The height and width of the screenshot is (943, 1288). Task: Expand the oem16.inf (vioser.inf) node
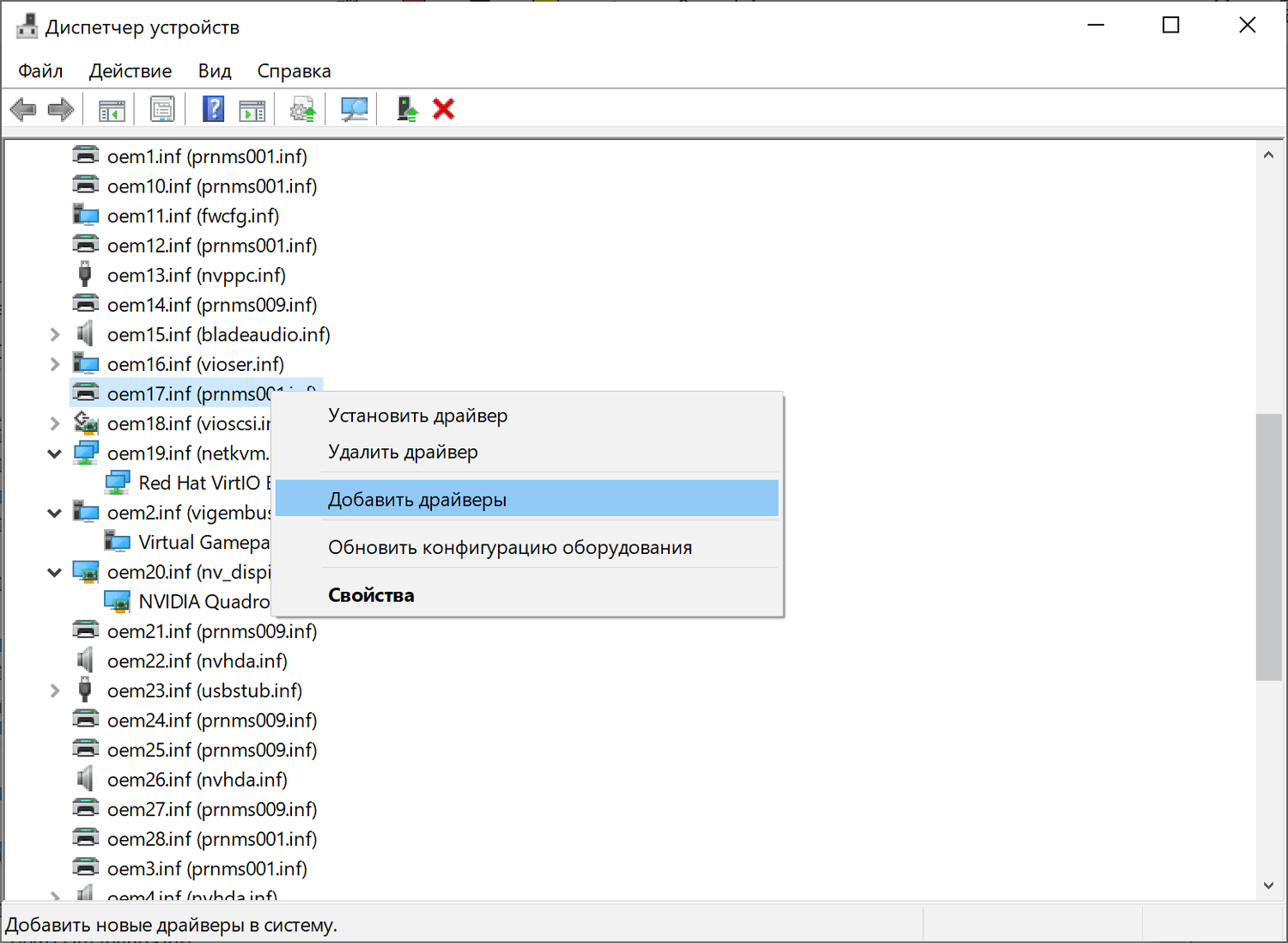pos(55,364)
